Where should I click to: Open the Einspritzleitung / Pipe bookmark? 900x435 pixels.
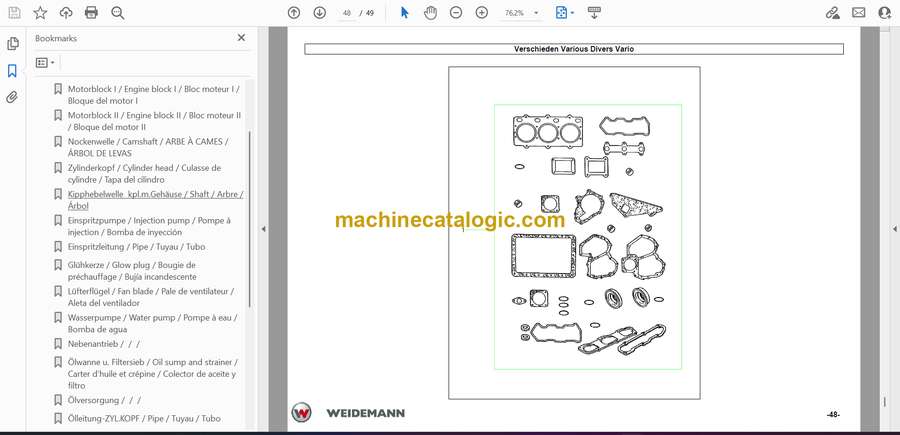click(136, 247)
